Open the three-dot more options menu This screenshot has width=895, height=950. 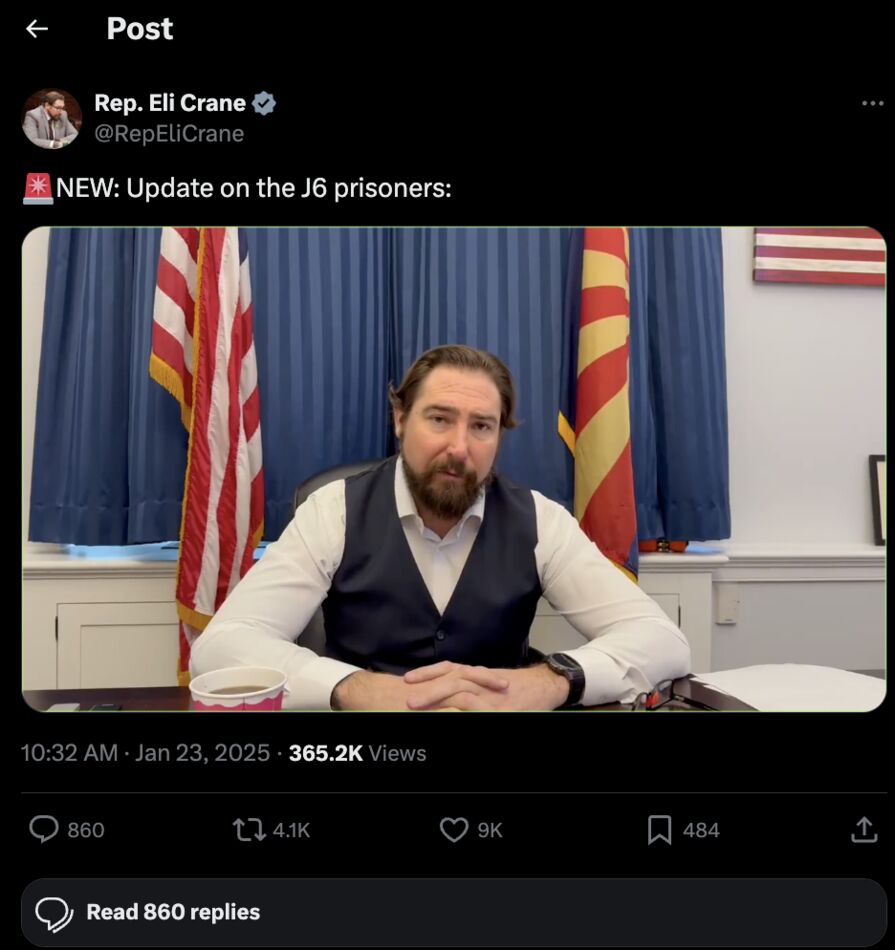[872, 103]
